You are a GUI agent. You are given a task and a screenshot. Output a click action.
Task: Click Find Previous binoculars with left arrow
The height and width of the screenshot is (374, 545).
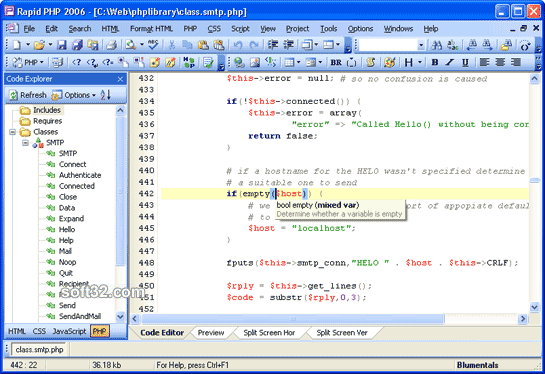pos(472,45)
